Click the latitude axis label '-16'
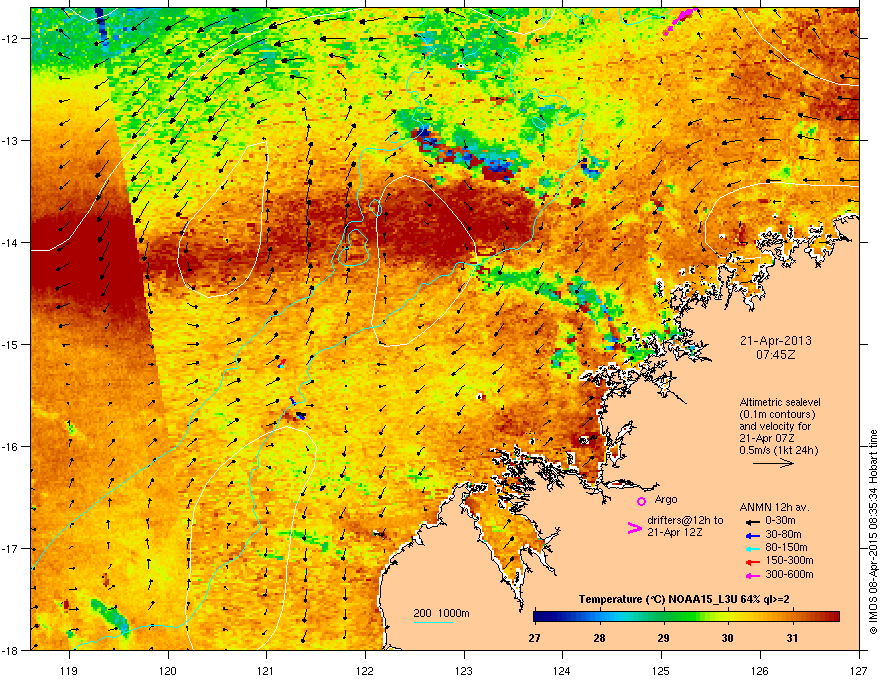 tap(11, 447)
